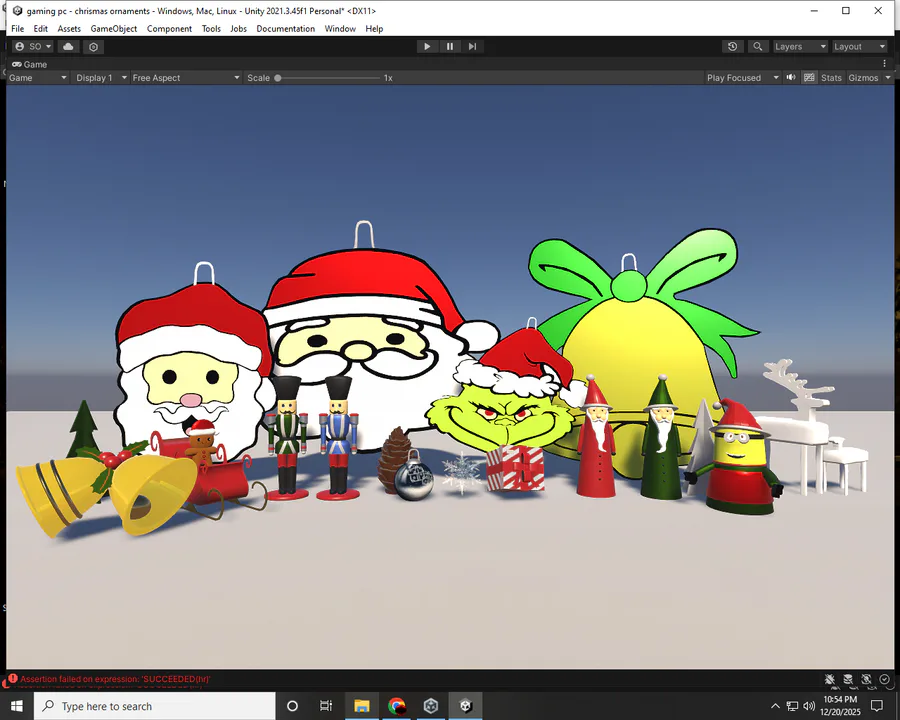Open the Assets menu
Image resolution: width=900 pixels, height=720 pixels.
[x=69, y=29]
